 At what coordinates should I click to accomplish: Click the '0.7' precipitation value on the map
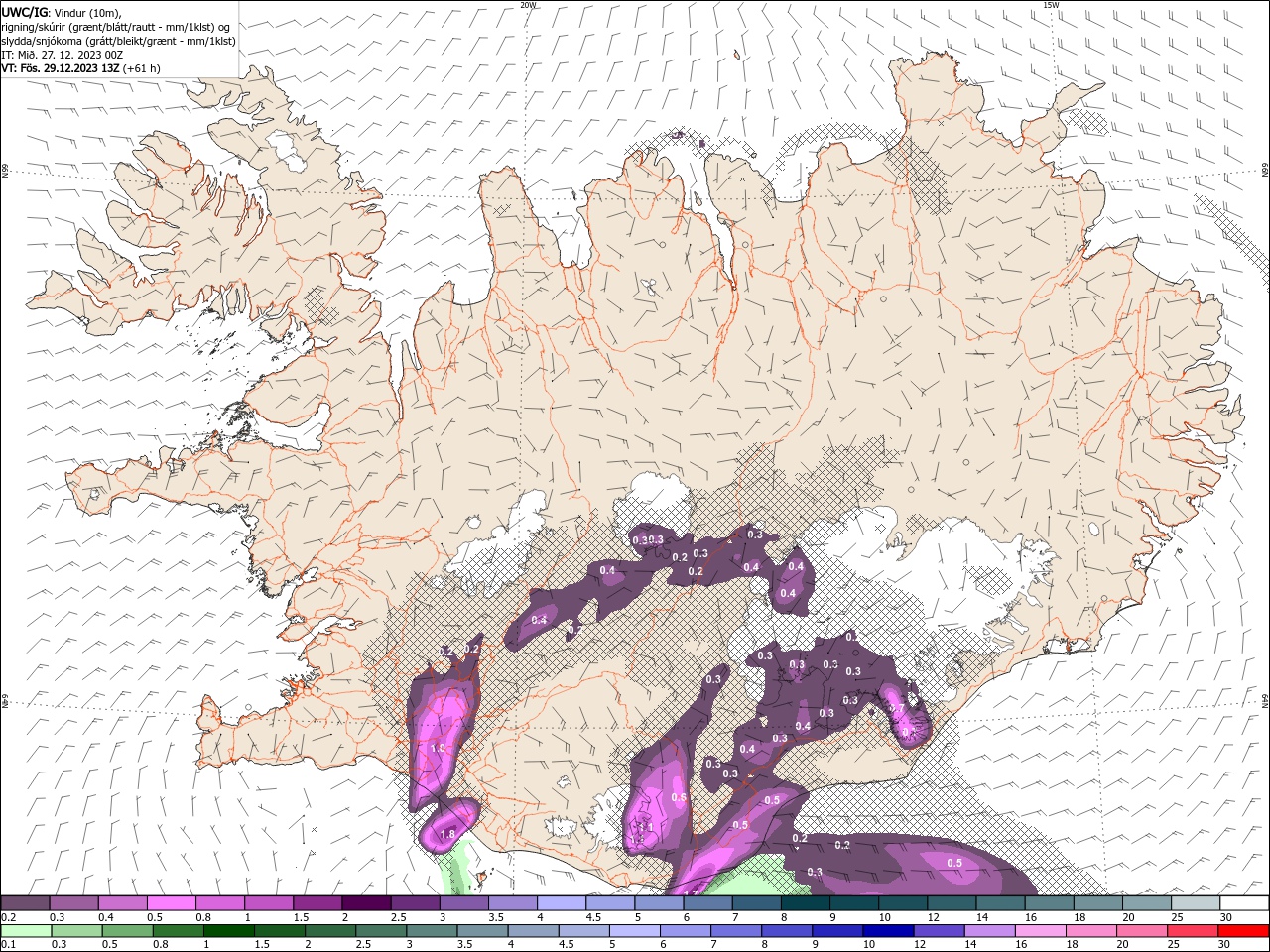896,708
